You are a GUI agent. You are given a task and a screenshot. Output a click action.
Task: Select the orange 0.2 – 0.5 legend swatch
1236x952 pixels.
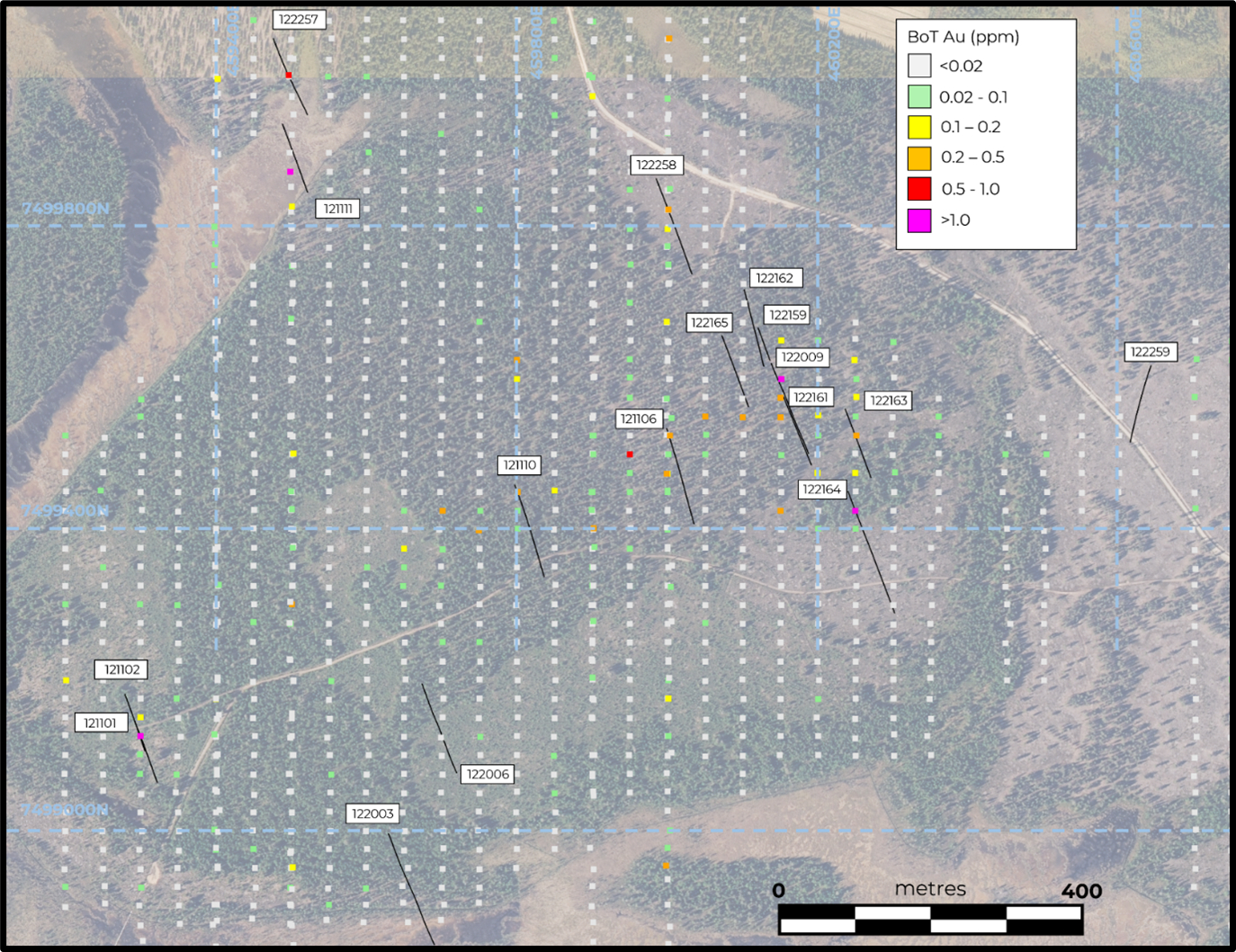pos(918,158)
